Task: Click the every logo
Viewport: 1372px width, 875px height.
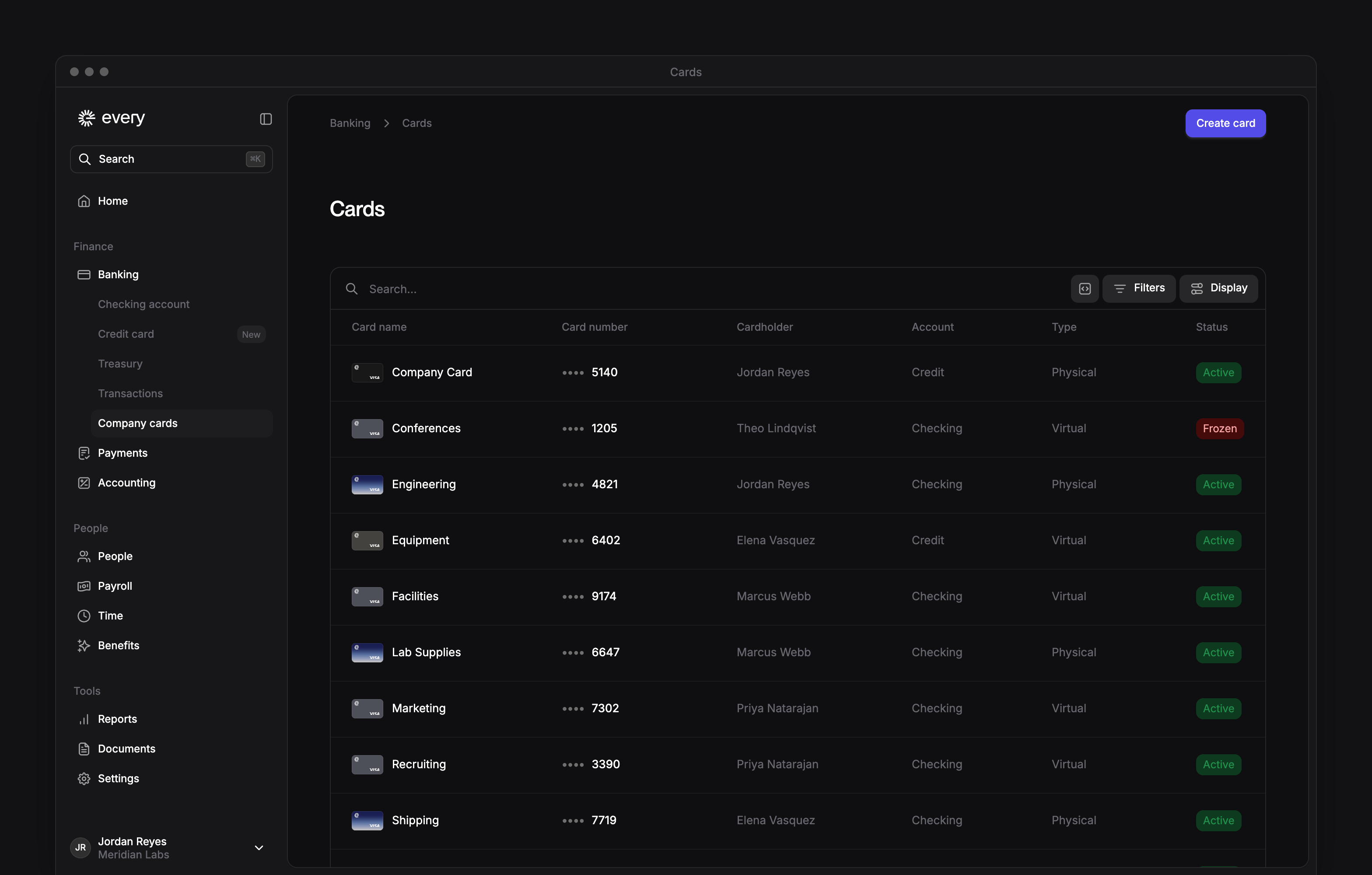Action: [x=112, y=118]
